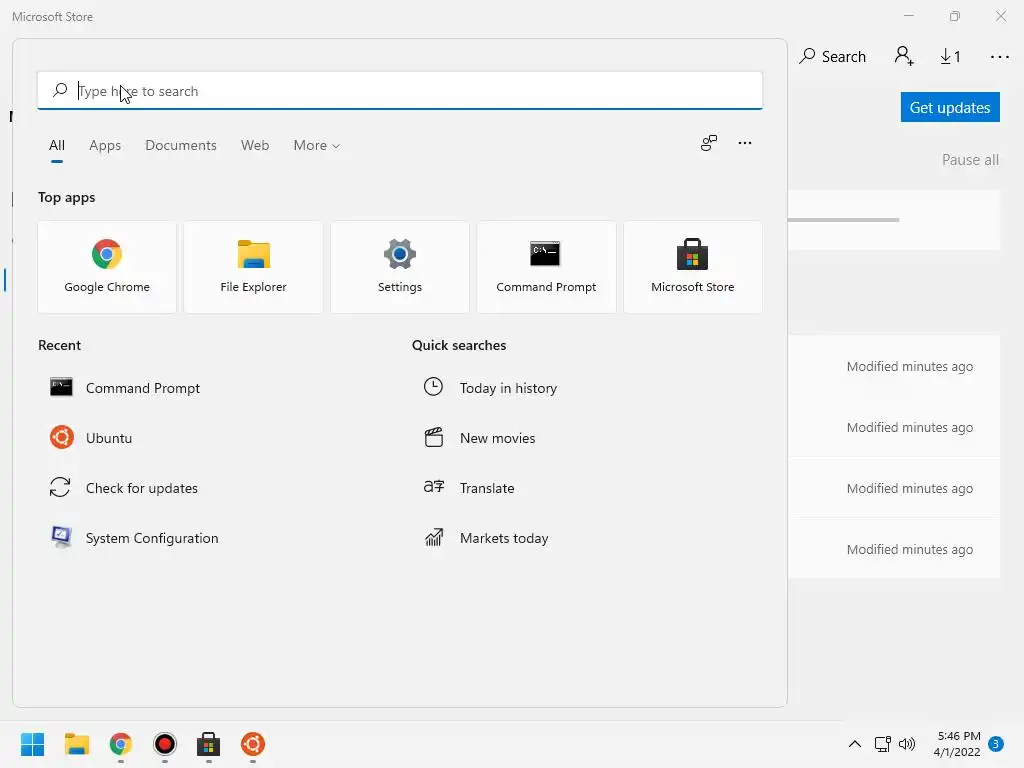Viewport: 1024px width, 768px height.
Task: Open the Microsoft Store downloads indicator
Action: (x=950, y=57)
